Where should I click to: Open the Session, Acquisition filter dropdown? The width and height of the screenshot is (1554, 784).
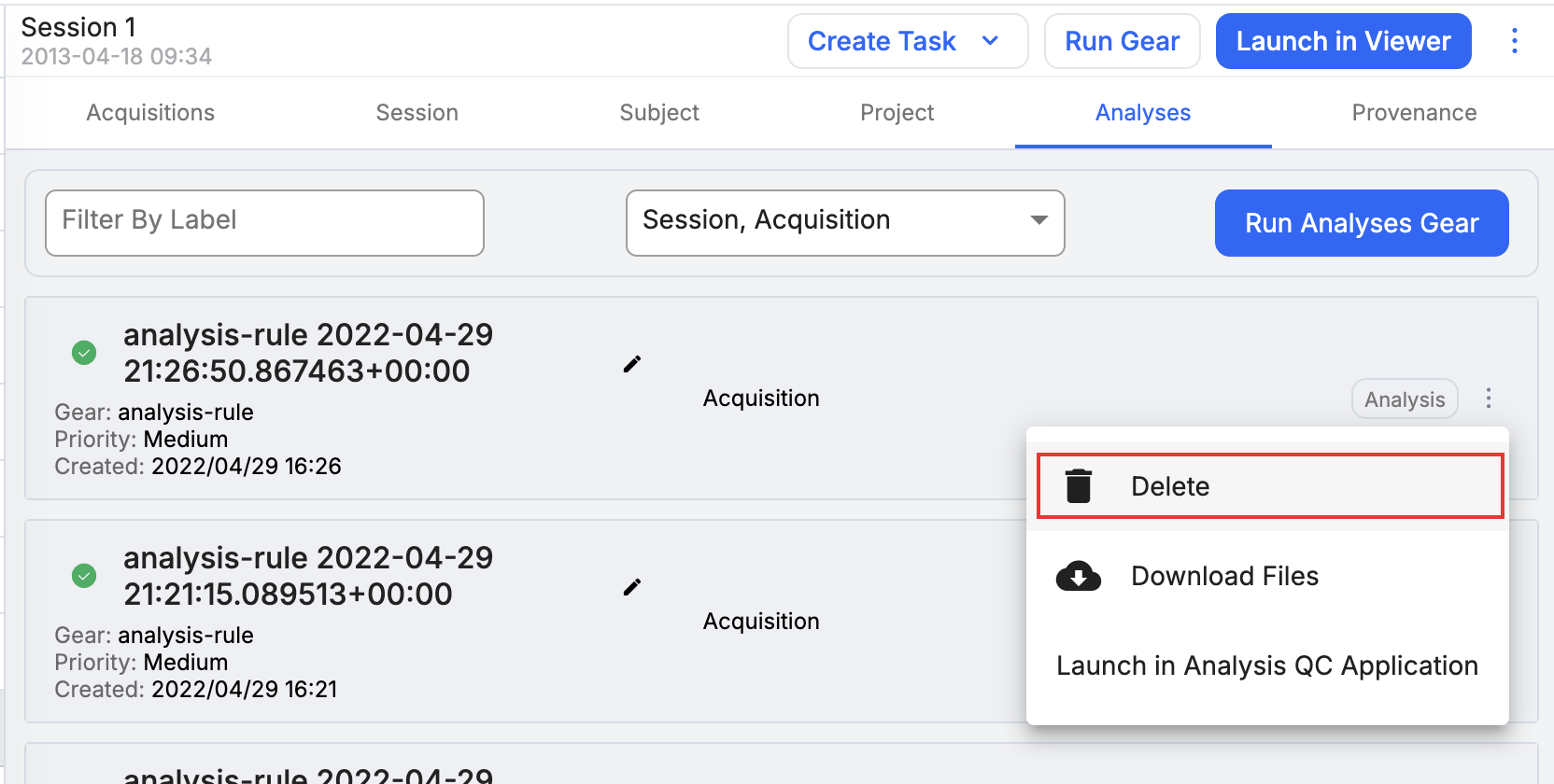pos(845,223)
